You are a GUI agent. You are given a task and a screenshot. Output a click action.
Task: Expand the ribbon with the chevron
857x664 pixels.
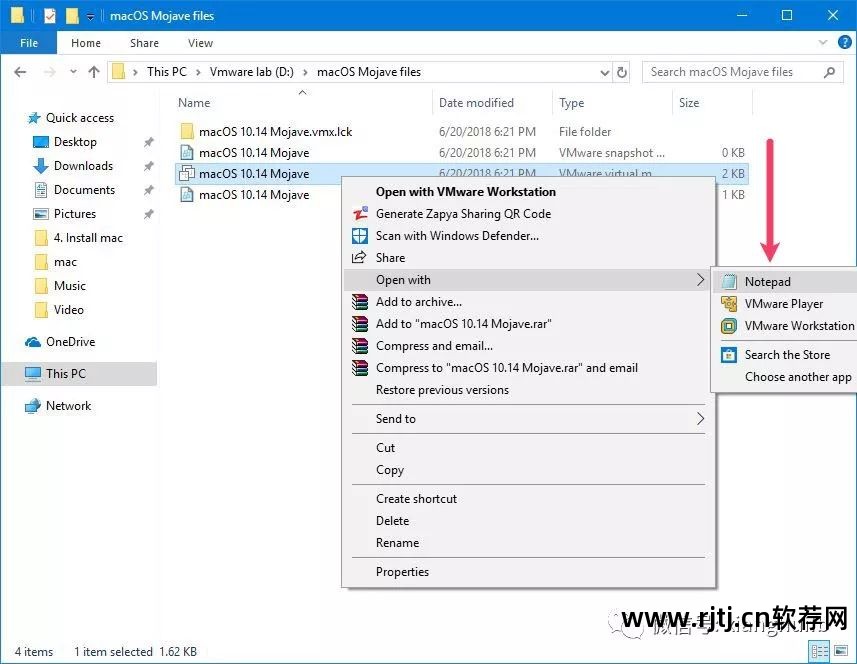tap(823, 43)
